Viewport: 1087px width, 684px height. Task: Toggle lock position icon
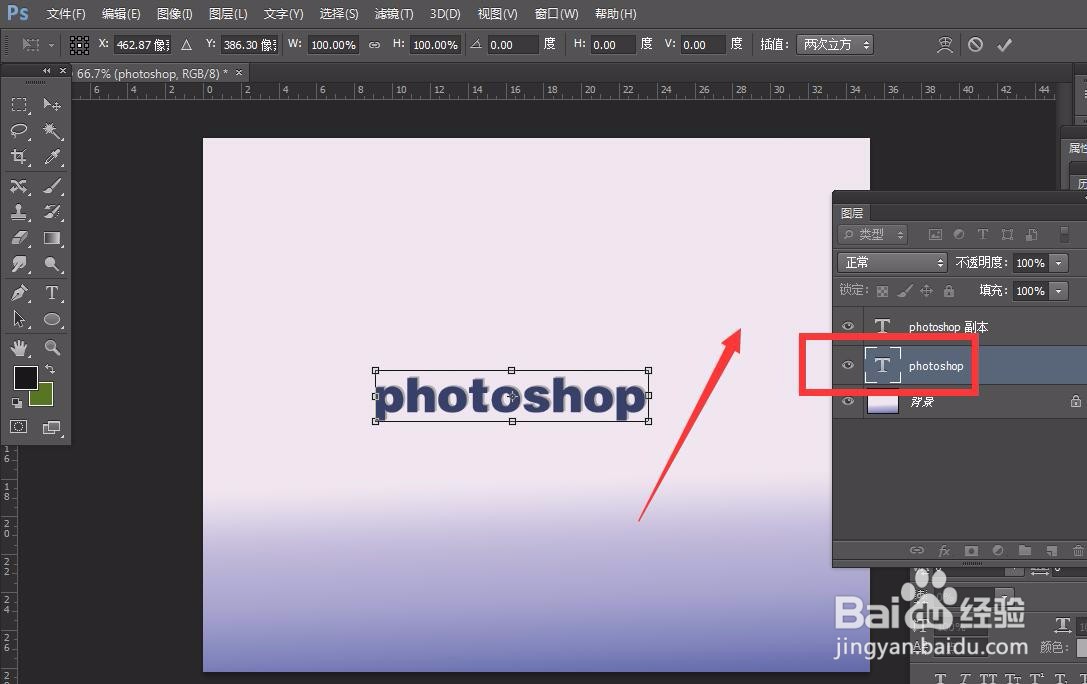point(926,291)
